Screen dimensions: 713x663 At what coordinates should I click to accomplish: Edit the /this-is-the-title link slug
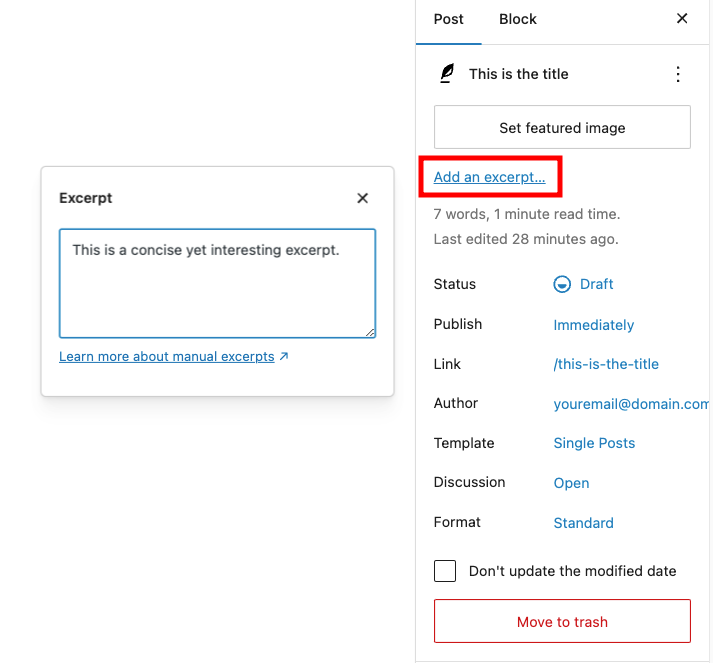point(606,364)
